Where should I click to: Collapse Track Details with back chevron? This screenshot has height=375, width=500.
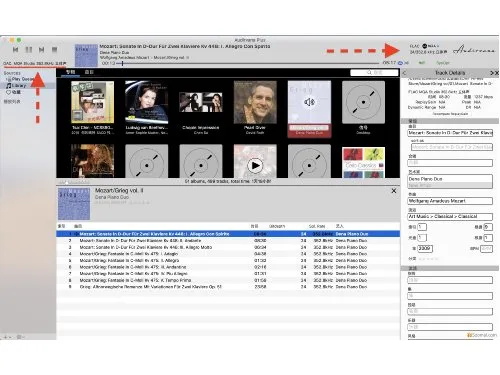click(404, 73)
